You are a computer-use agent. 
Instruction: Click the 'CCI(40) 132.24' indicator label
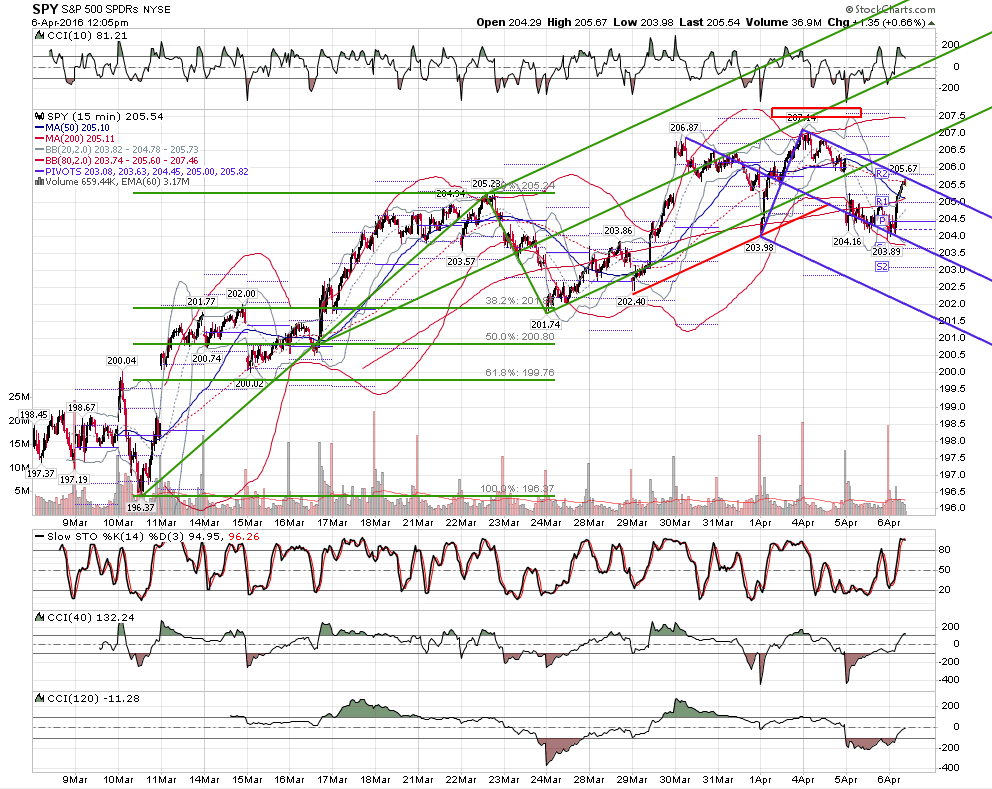[x=90, y=618]
